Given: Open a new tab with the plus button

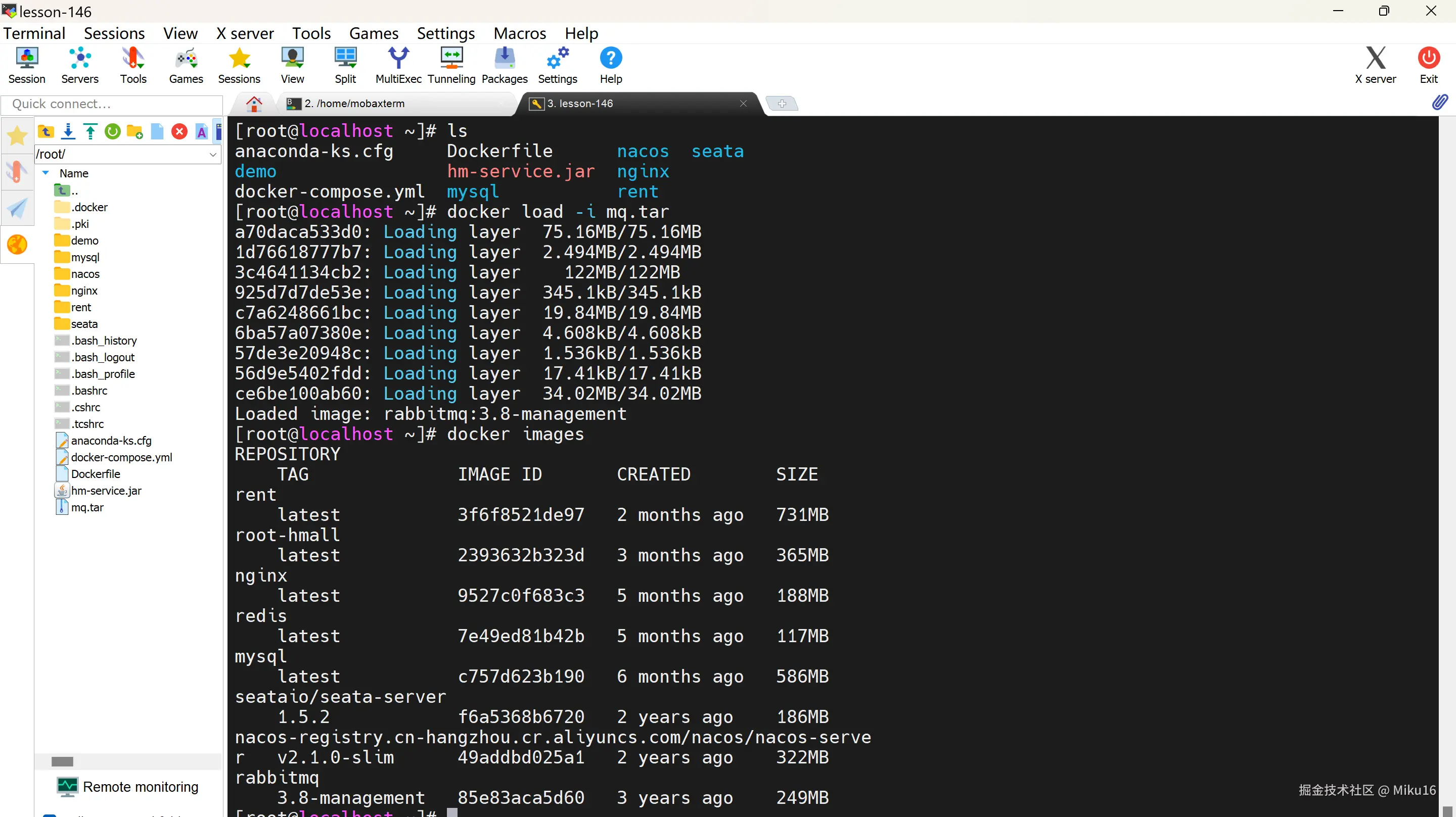Looking at the screenshot, I should pyautogui.click(x=782, y=104).
